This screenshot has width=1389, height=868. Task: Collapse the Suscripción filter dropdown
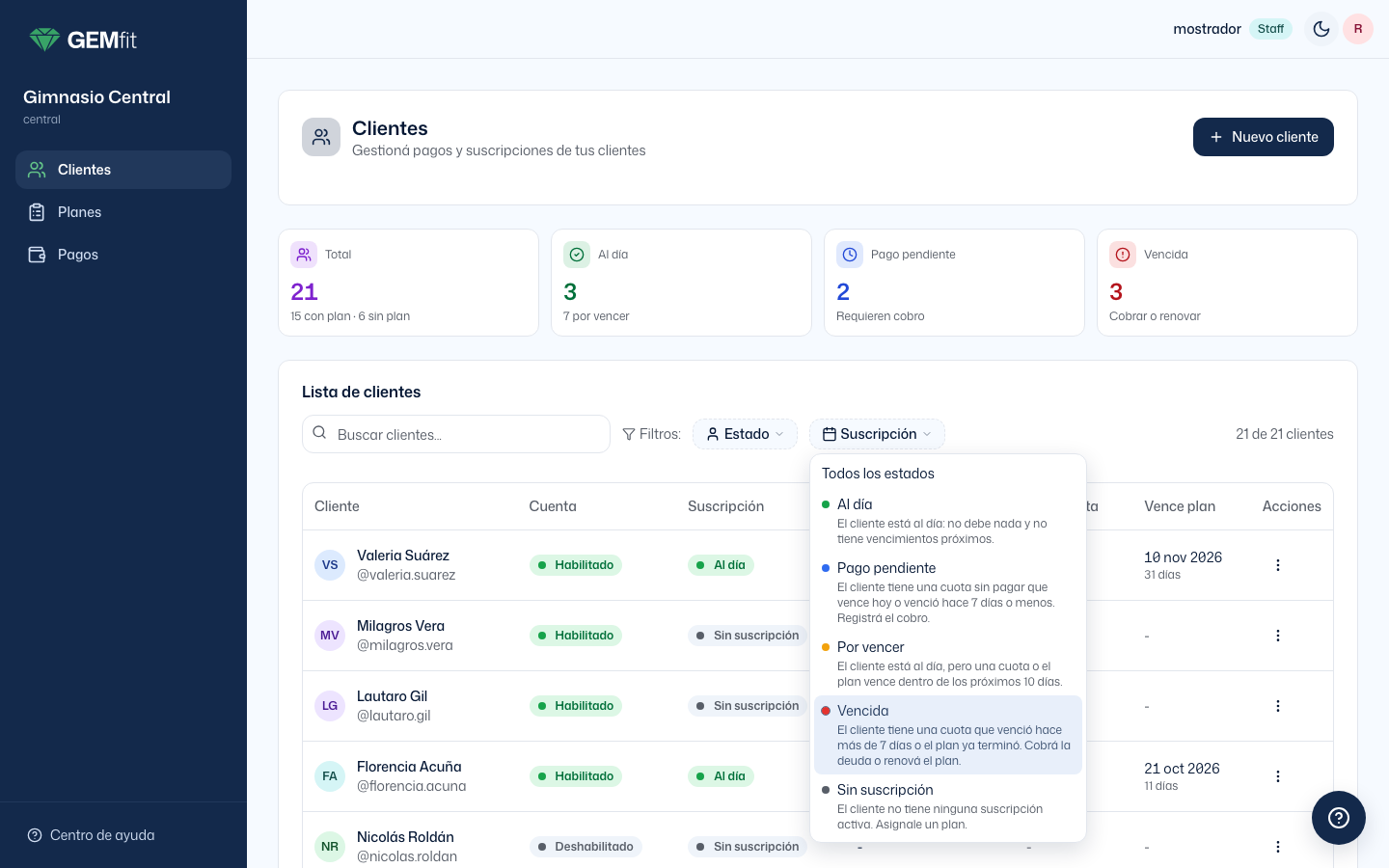[x=877, y=434]
